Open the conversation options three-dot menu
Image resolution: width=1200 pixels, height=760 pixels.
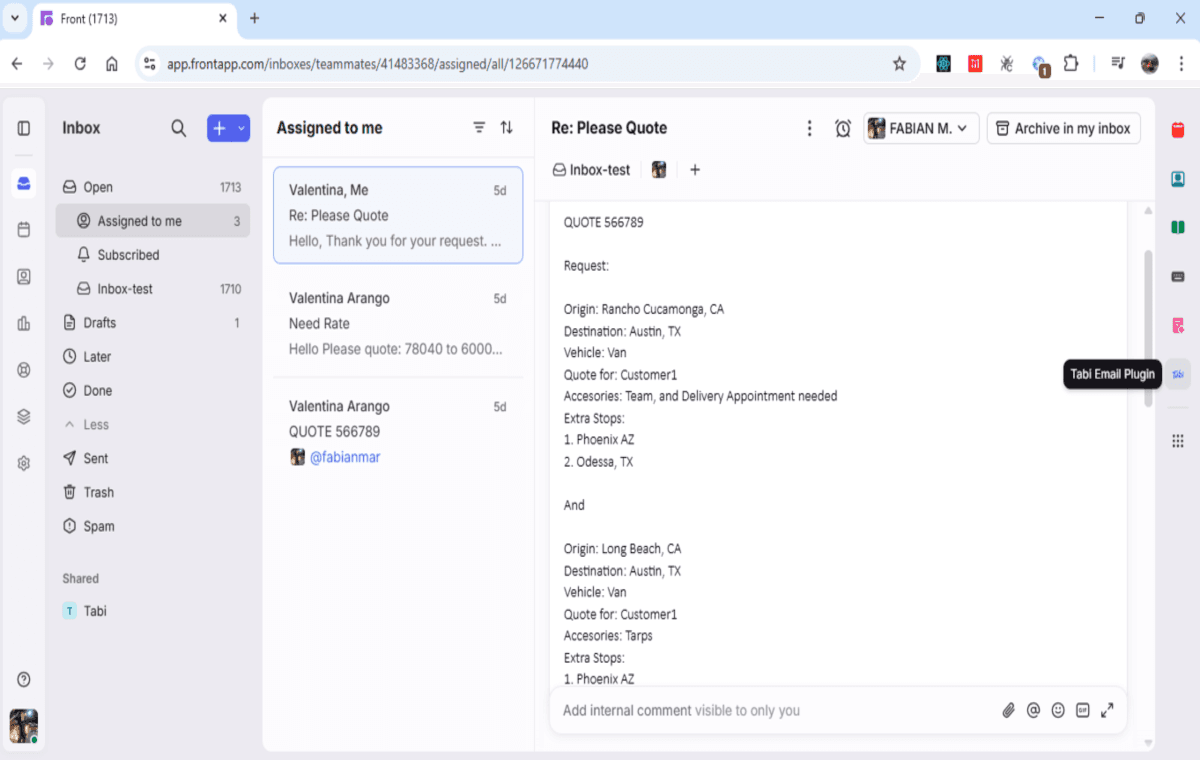pos(809,128)
